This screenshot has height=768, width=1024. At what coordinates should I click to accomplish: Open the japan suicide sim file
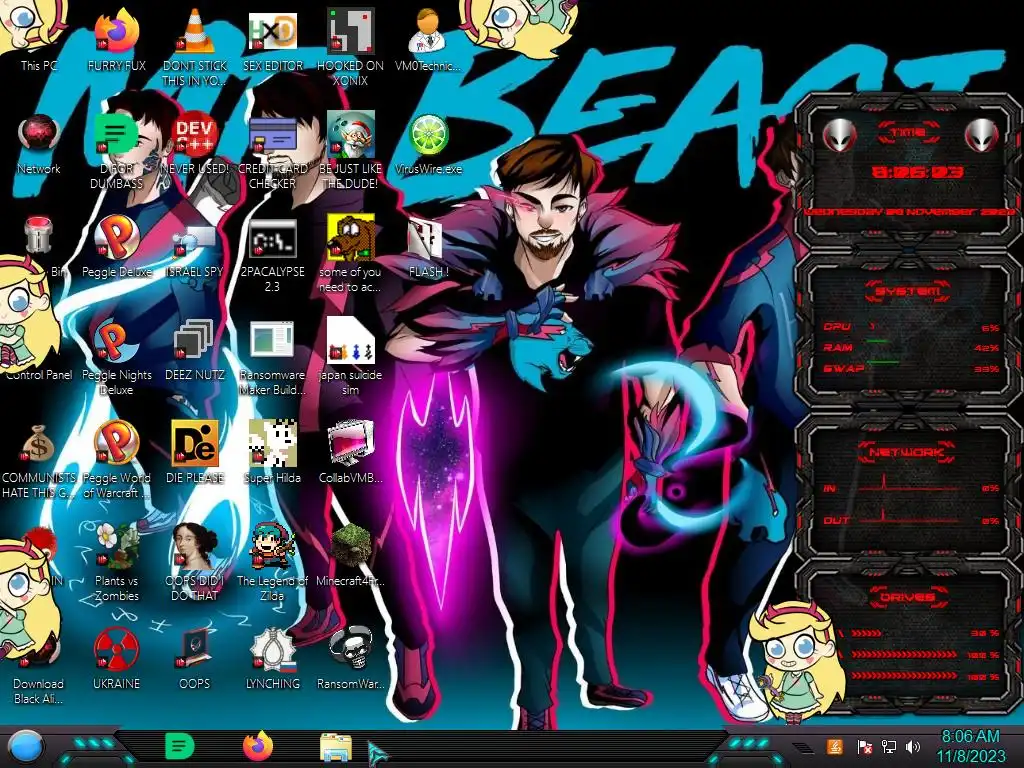(x=350, y=342)
